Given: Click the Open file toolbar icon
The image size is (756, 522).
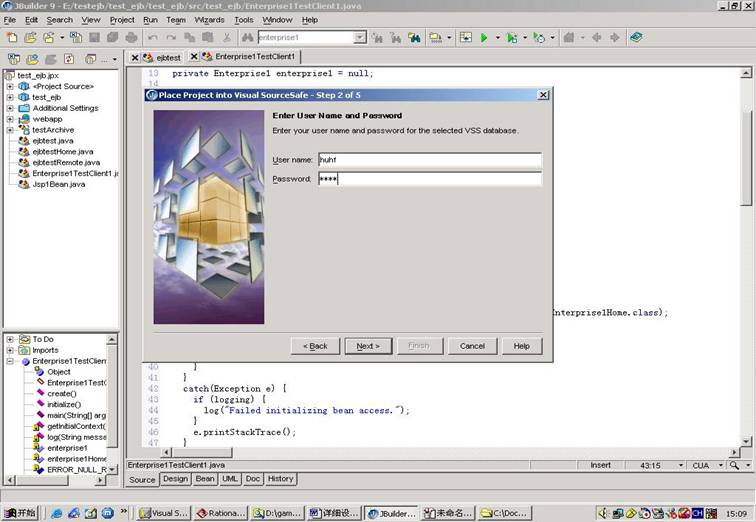Looking at the screenshot, I should click(x=30, y=38).
